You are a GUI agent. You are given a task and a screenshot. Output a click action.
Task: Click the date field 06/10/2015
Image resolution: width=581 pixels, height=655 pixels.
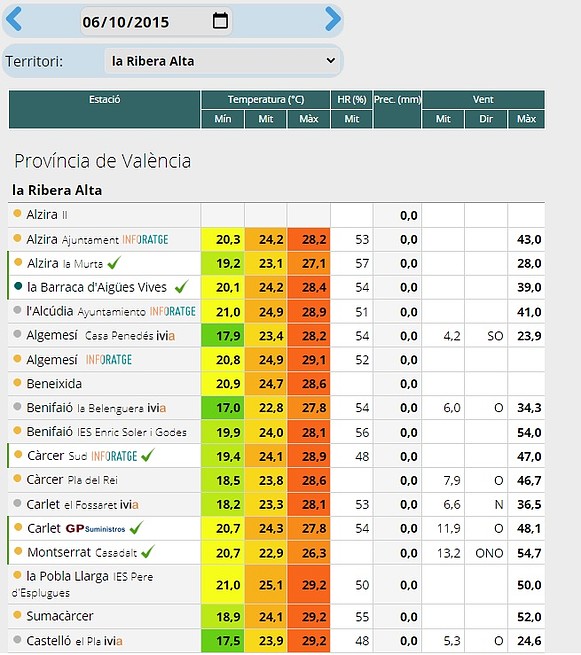click(156, 21)
